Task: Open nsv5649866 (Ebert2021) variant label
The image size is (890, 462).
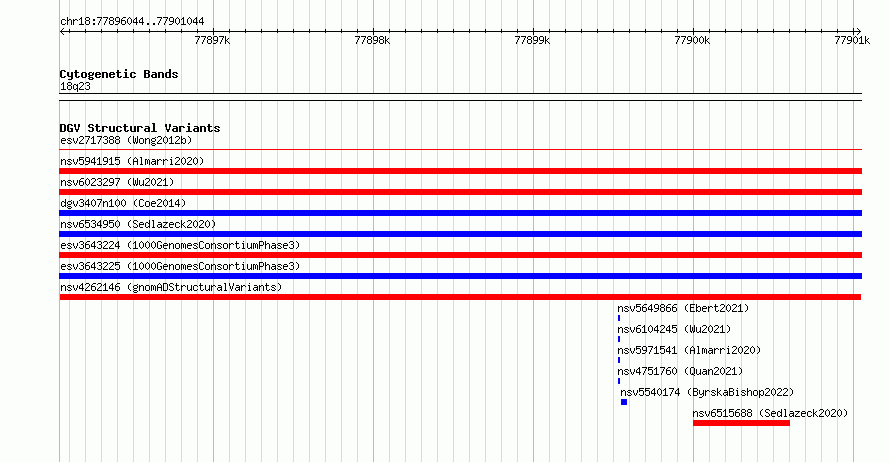Action: click(x=683, y=308)
